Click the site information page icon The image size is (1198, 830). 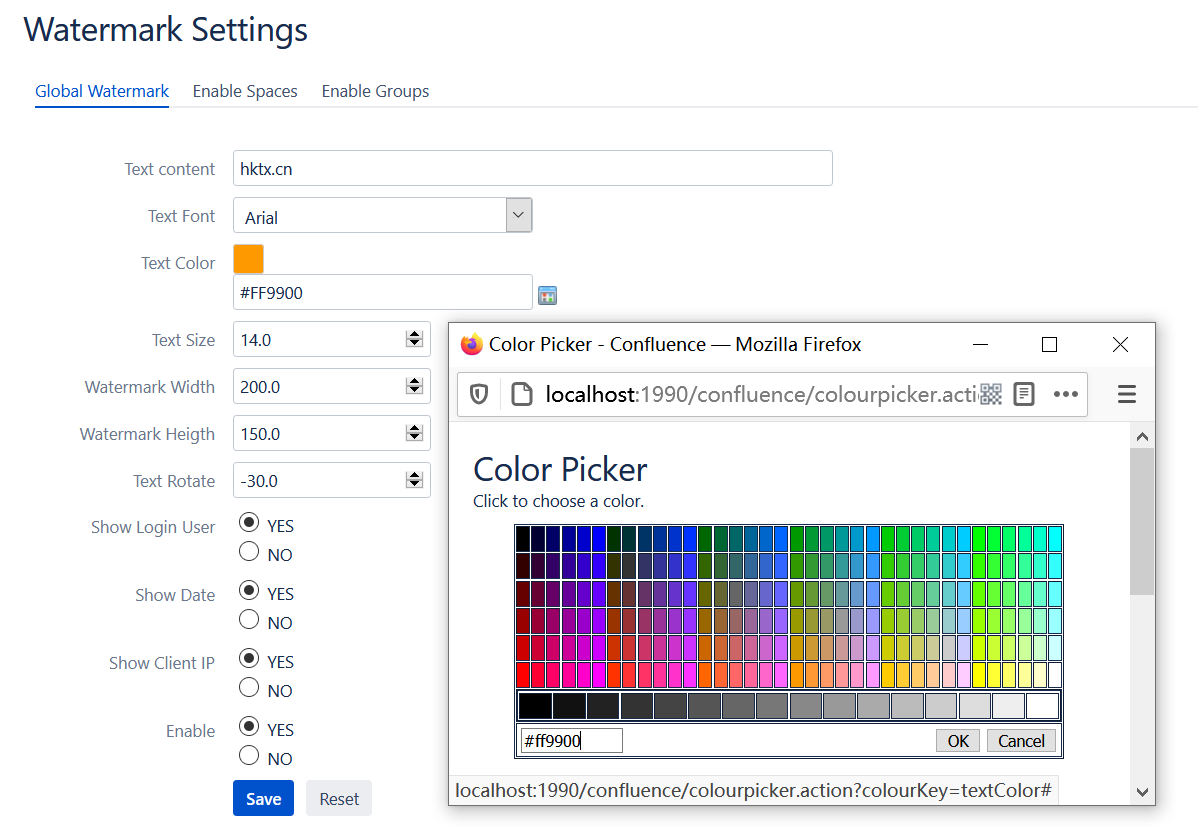click(x=522, y=394)
